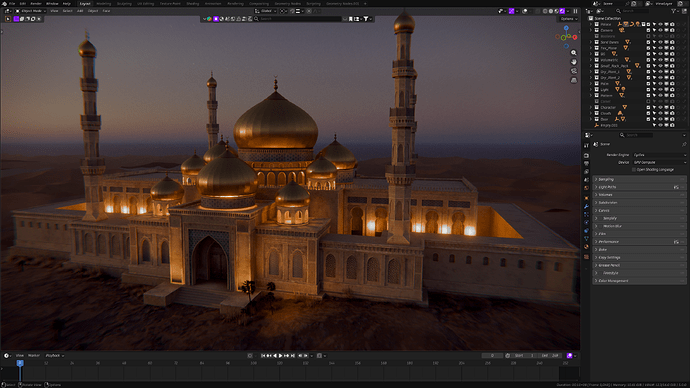
Task: Open the File menu
Action: click(x=12, y=4)
